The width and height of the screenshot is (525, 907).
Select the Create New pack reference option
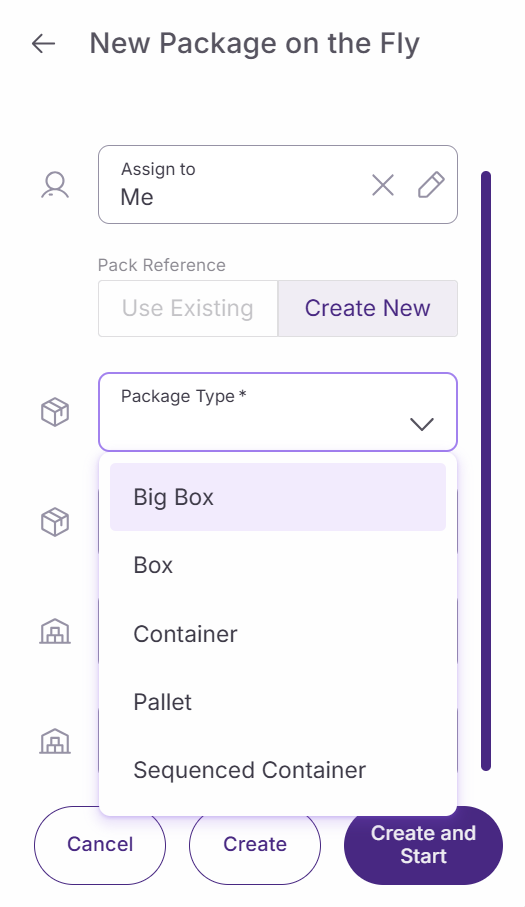tap(368, 308)
